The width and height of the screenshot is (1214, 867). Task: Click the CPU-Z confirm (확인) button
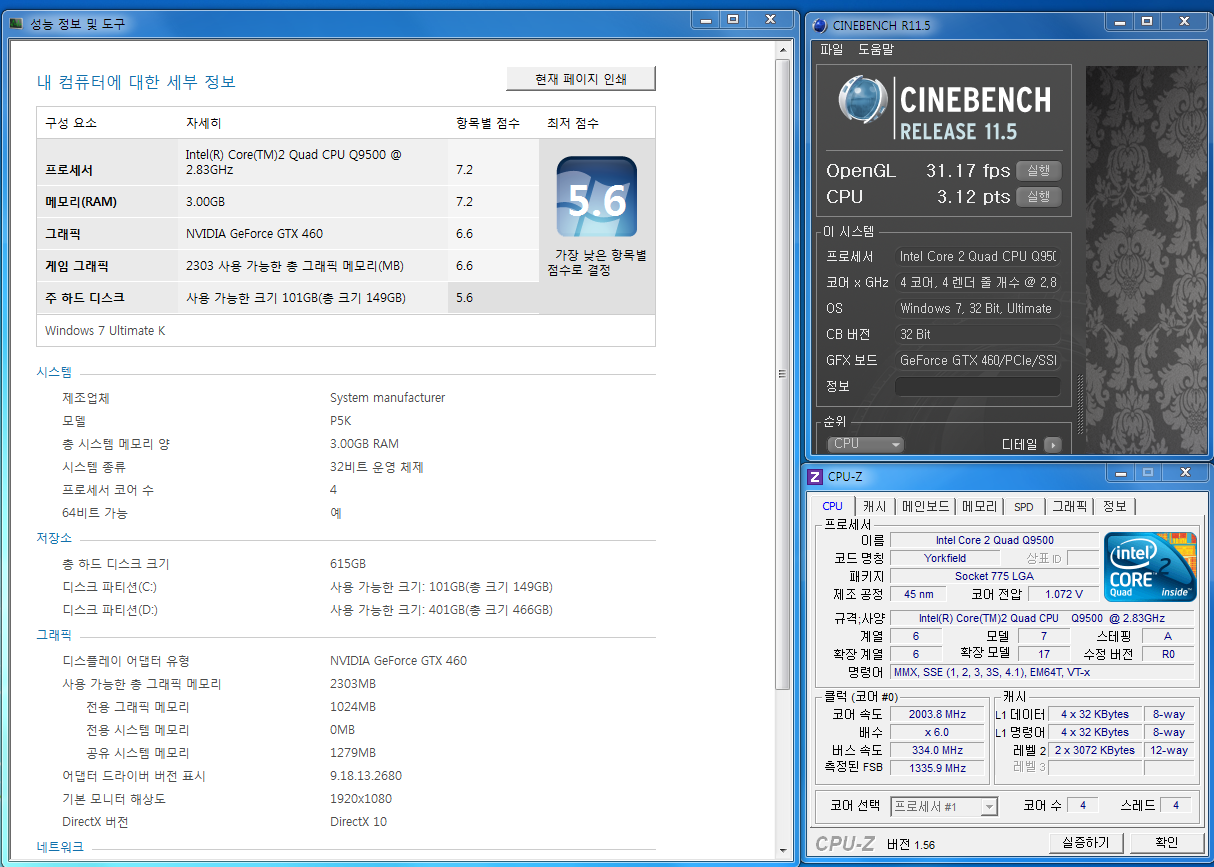click(1166, 842)
